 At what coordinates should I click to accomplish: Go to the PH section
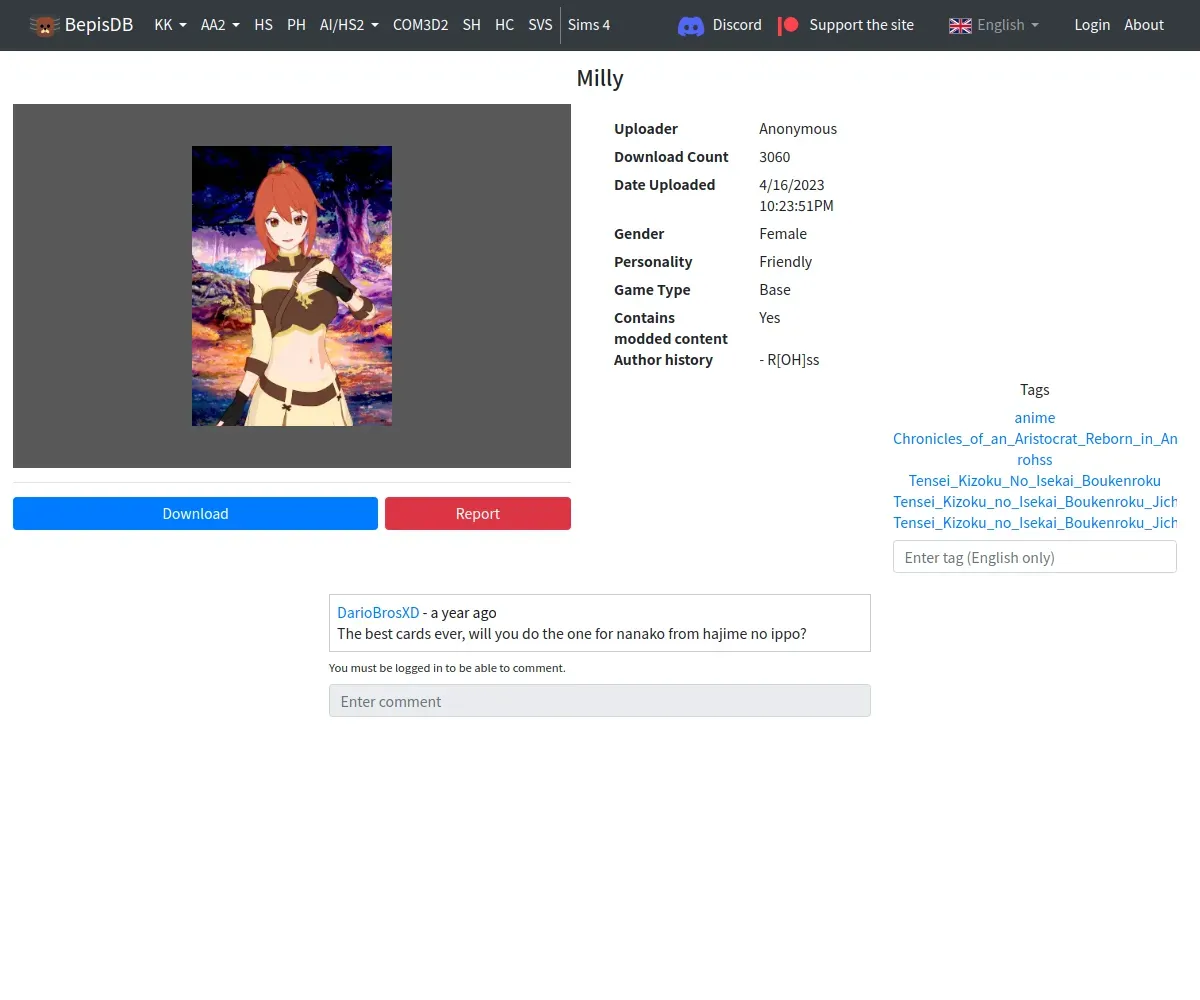296,25
